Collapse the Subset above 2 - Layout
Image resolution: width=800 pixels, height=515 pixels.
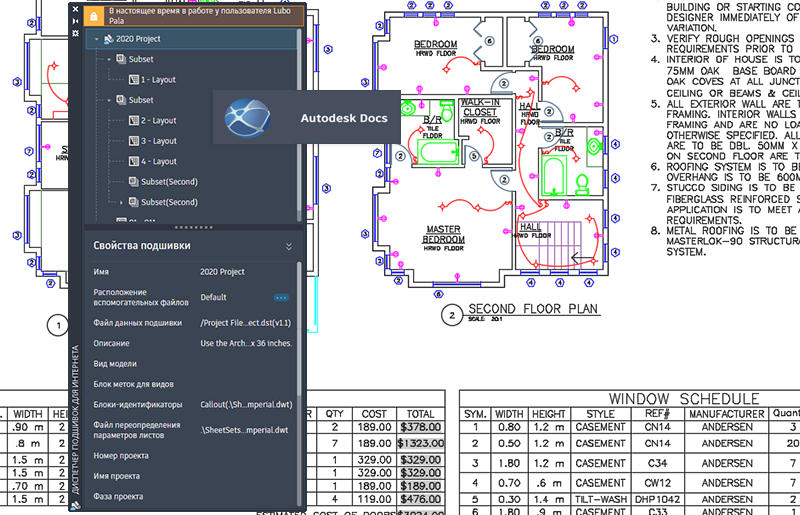[109, 100]
